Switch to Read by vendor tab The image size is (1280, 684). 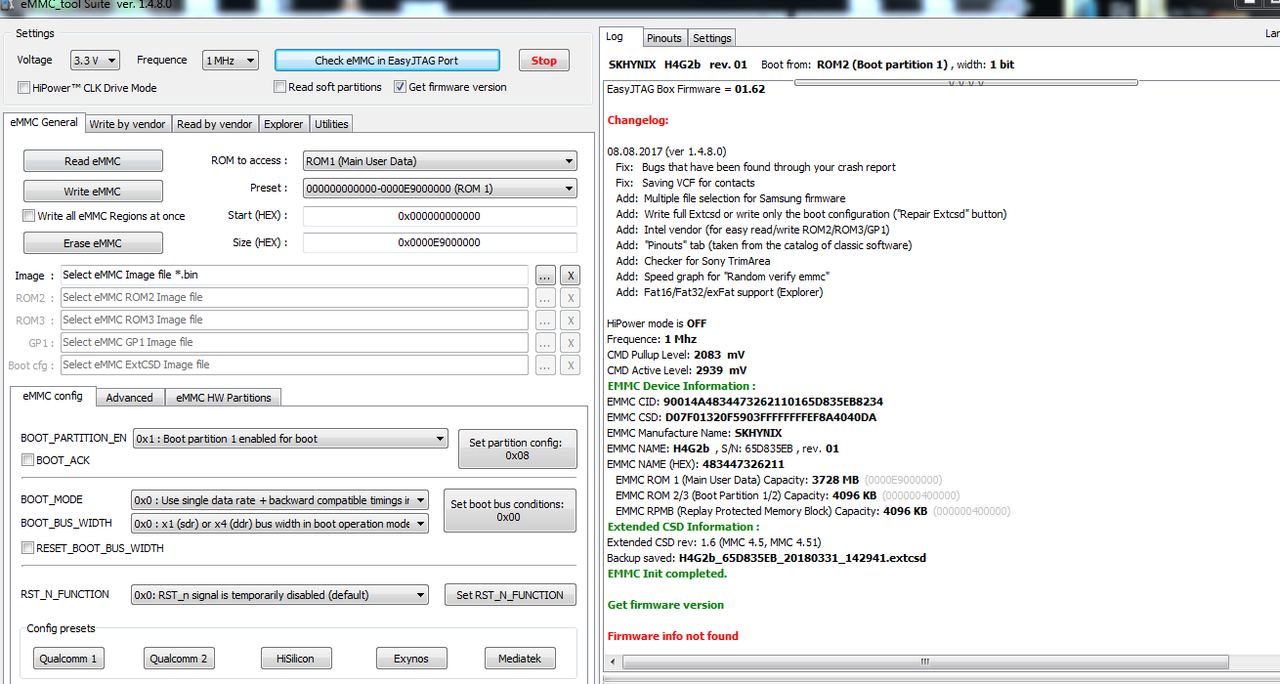(x=214, y=124)
